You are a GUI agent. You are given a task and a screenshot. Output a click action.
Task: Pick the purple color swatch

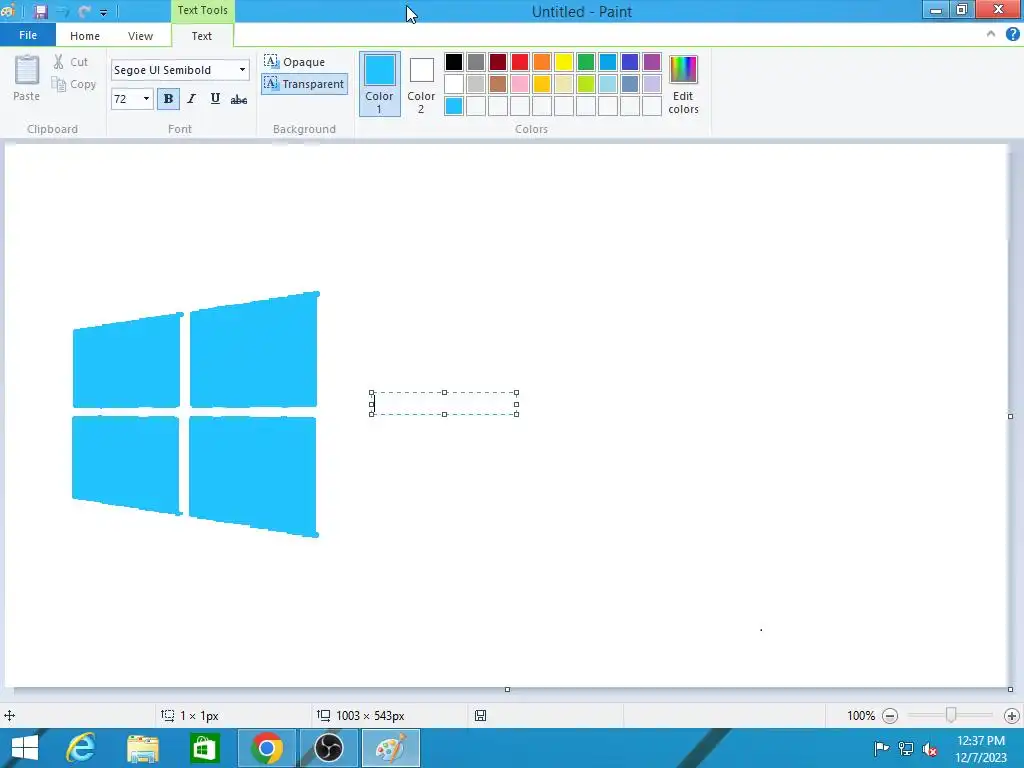pos(652,62)
